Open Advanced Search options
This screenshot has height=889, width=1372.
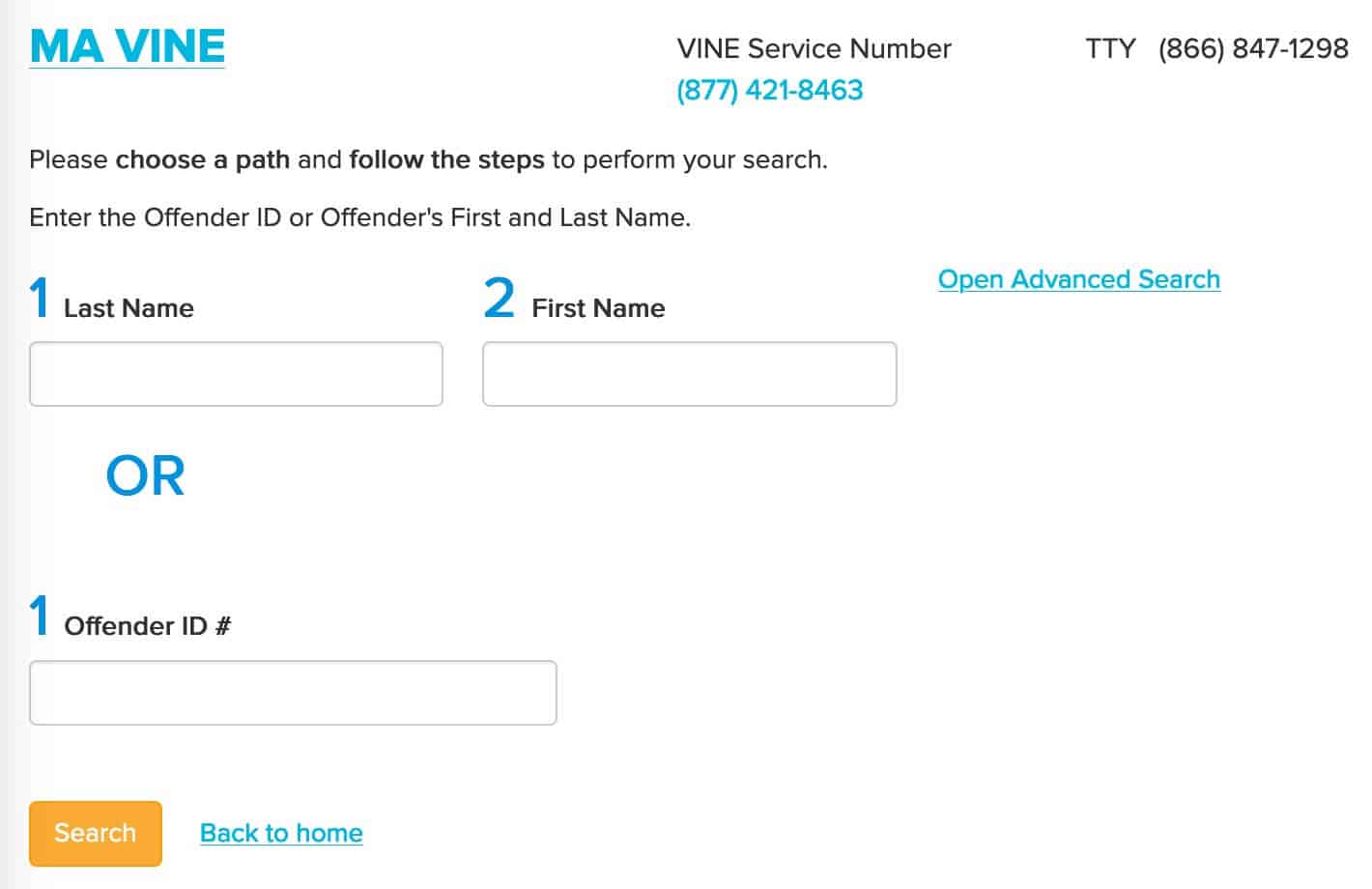(1078, 279)
